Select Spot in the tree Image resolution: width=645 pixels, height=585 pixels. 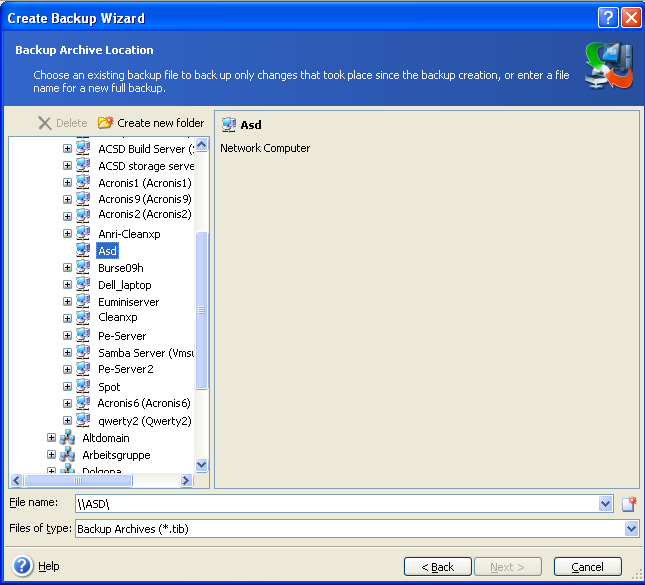click(x=109, y=387)
